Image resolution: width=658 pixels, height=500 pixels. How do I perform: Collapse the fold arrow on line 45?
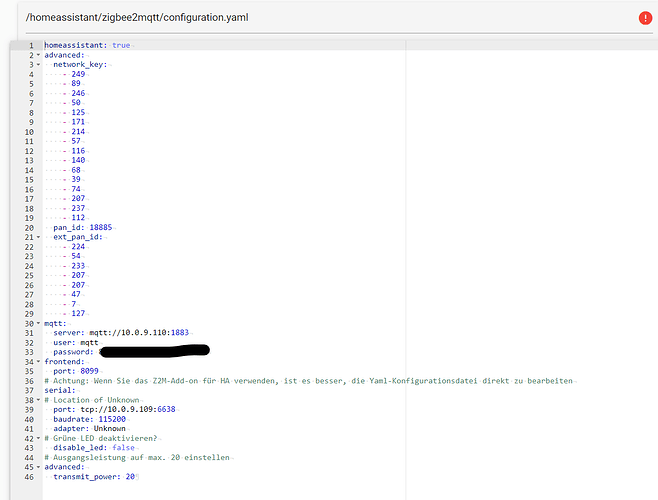pyautogui.click(x=38, y=467)
